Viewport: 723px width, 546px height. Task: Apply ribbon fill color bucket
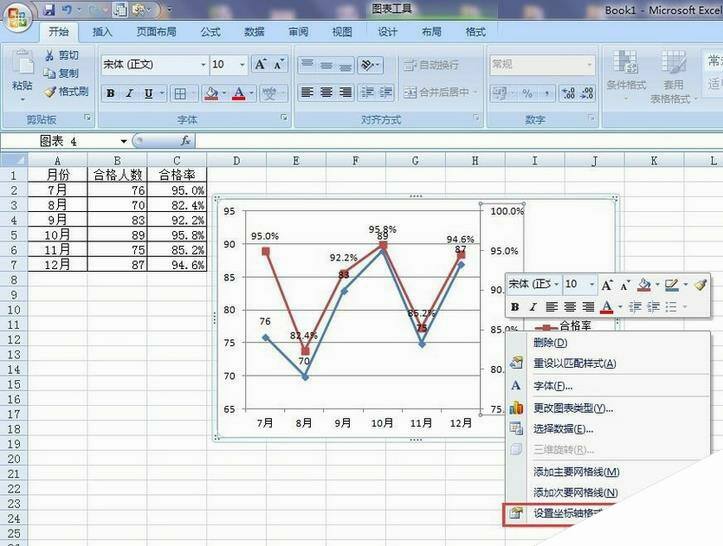point(211,94)
